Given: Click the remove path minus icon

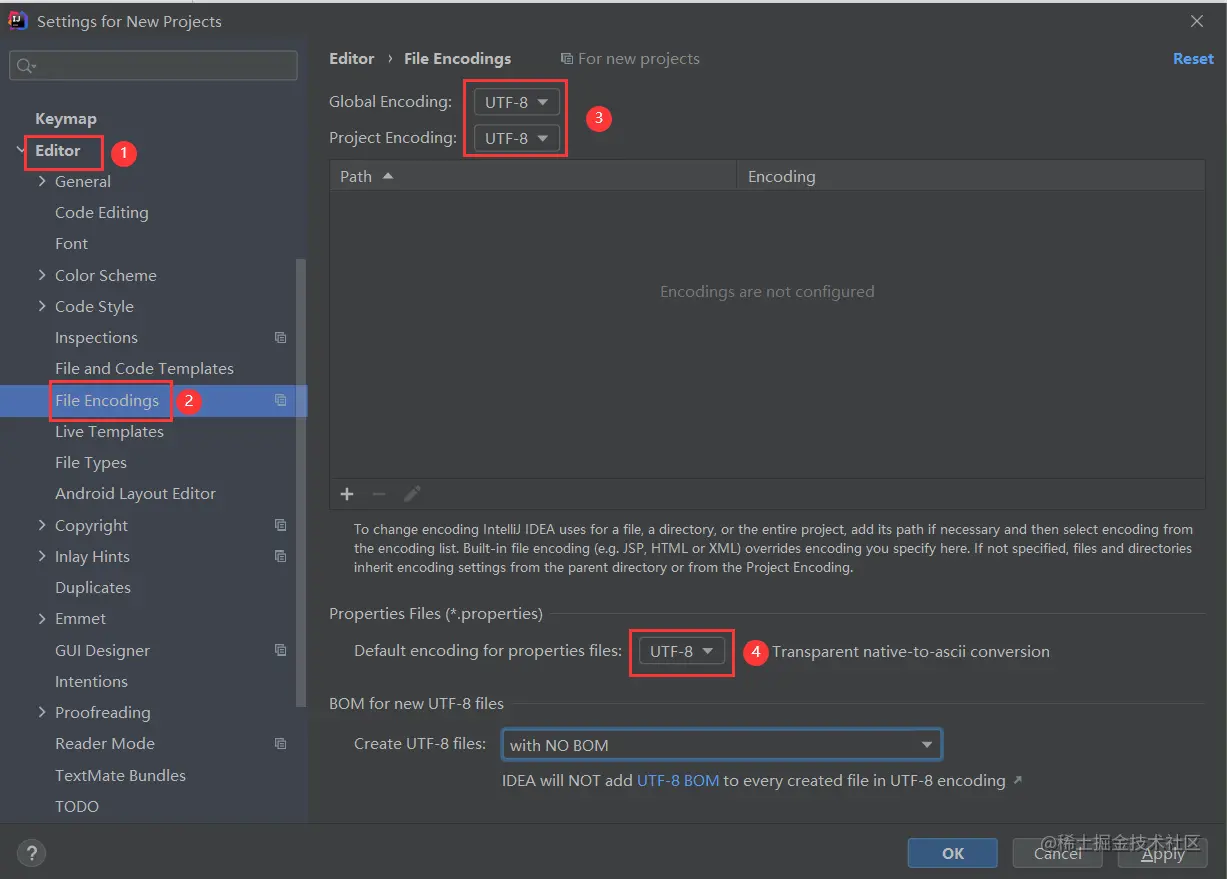Looking at the screenshot, I should 379,494.
